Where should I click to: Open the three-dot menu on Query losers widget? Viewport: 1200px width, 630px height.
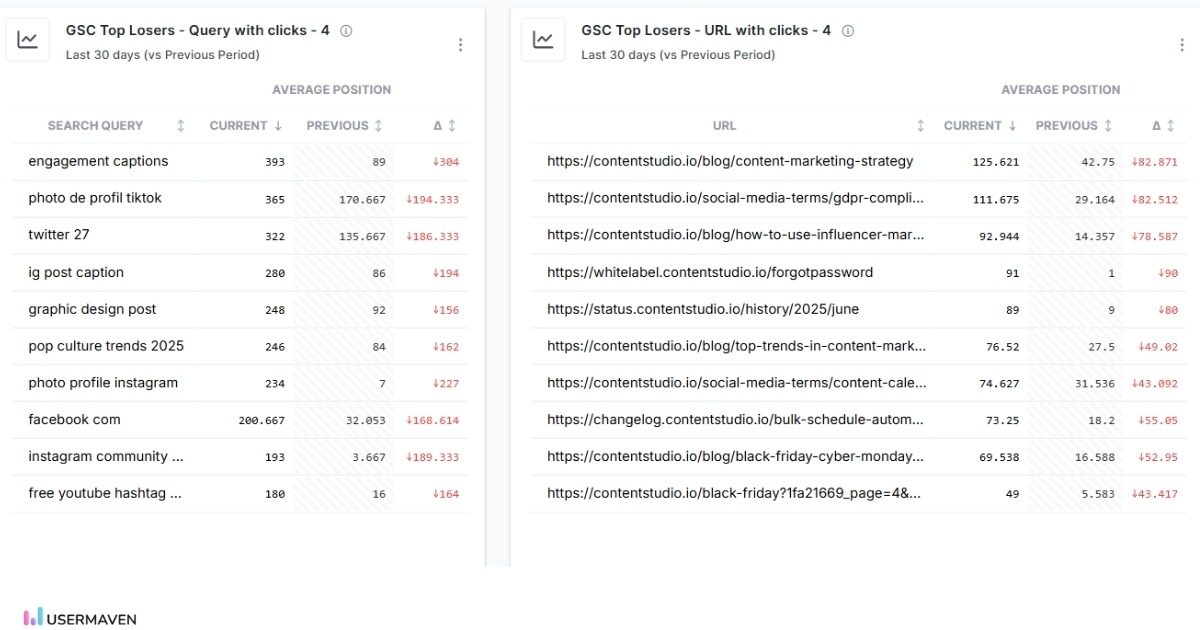point(461,44)
